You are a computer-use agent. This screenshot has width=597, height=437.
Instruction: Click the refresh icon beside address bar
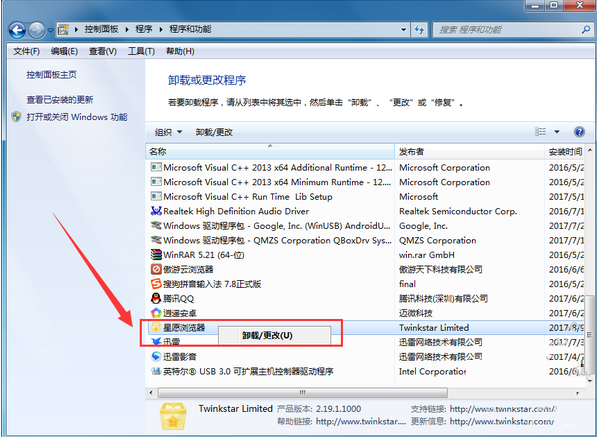click(x=420, y=30)
